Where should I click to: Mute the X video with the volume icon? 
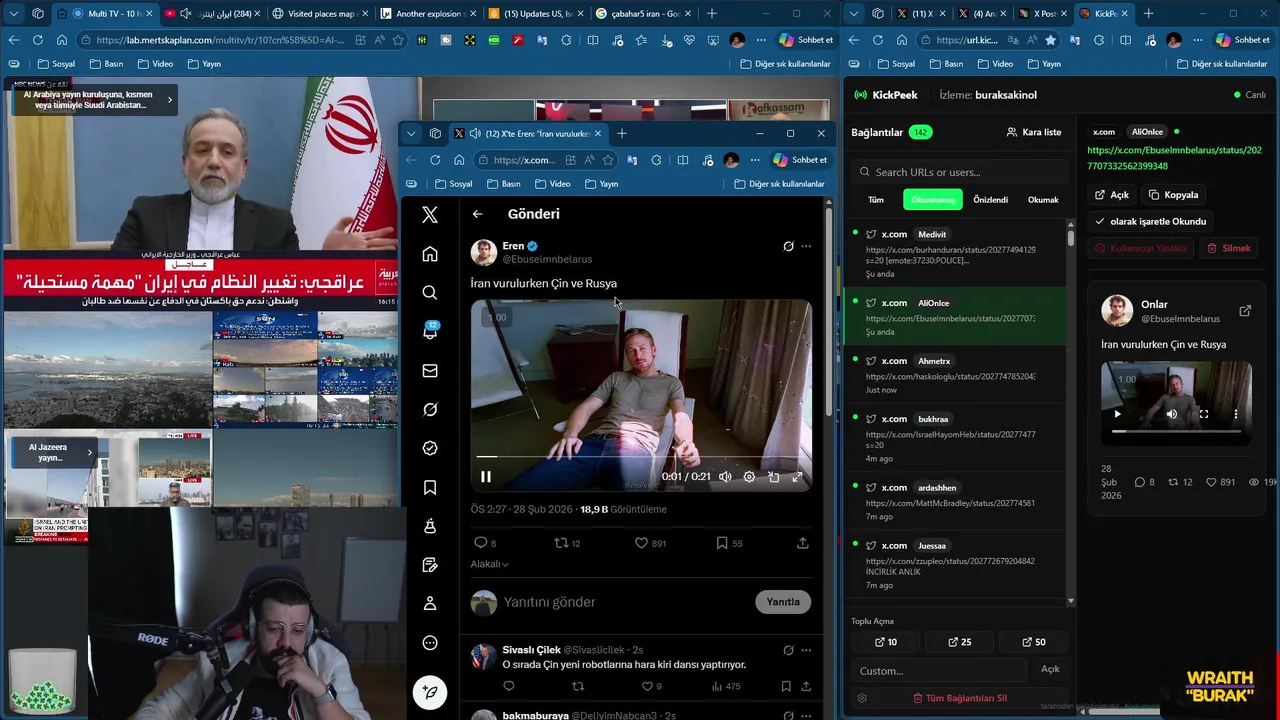click(x=725, y=477)
